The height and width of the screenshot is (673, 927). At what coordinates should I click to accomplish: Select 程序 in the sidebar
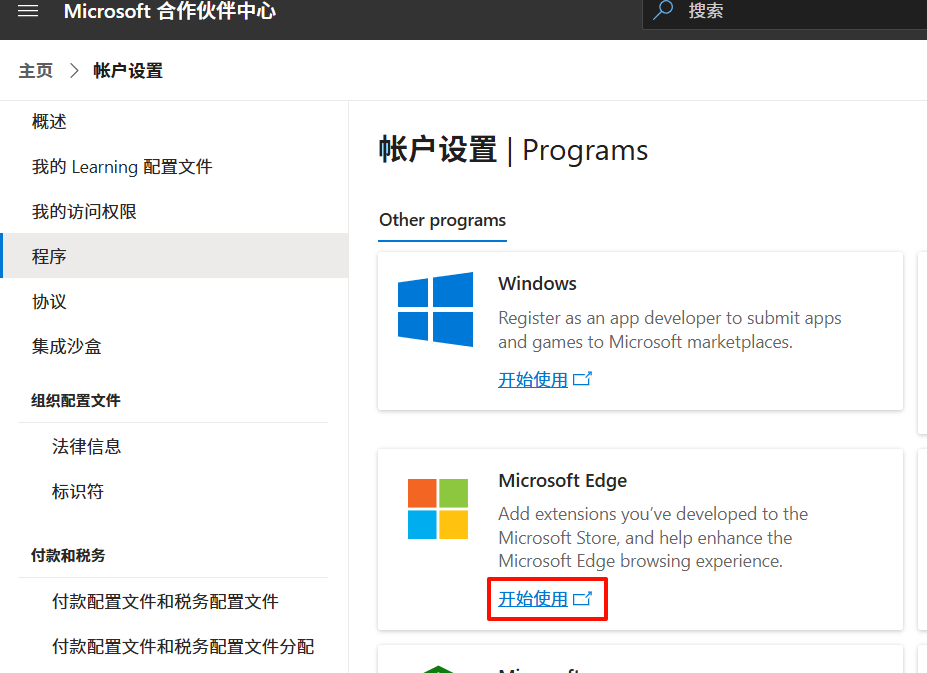tap(174, 255)
